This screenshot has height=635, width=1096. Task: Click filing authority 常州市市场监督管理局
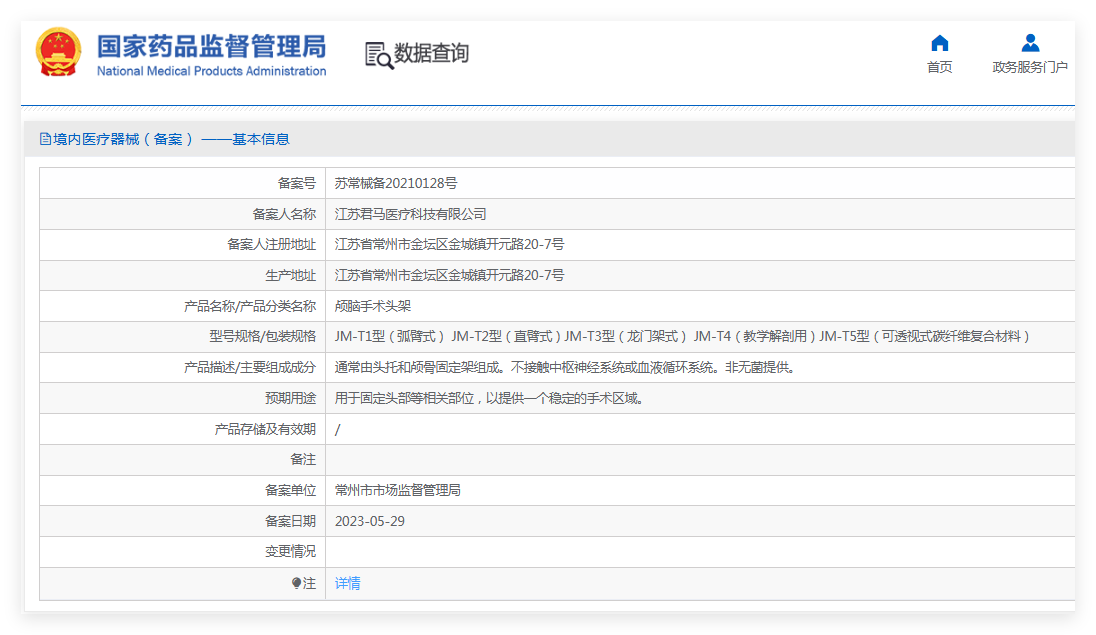tap(397, 490)
